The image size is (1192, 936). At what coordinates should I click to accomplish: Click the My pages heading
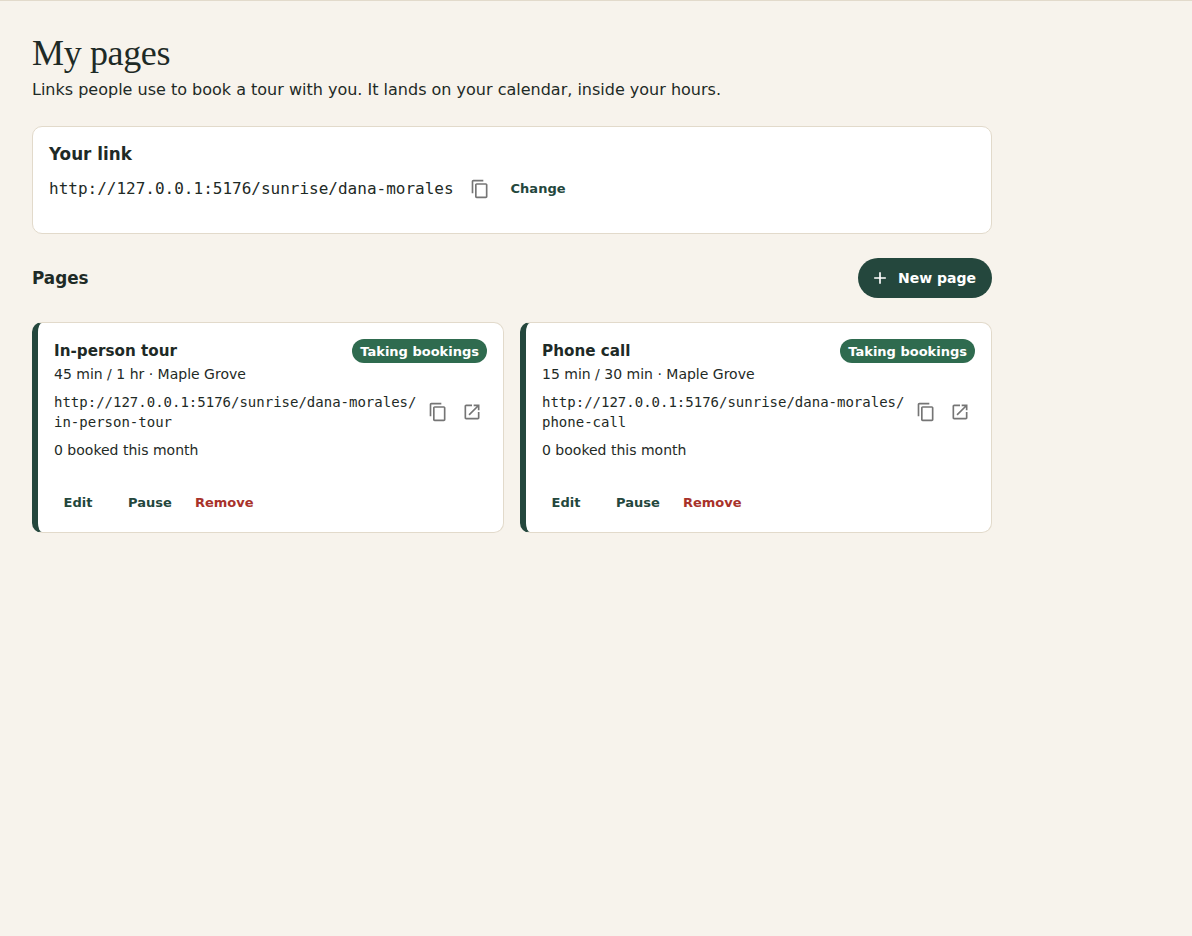pos(101,54)
